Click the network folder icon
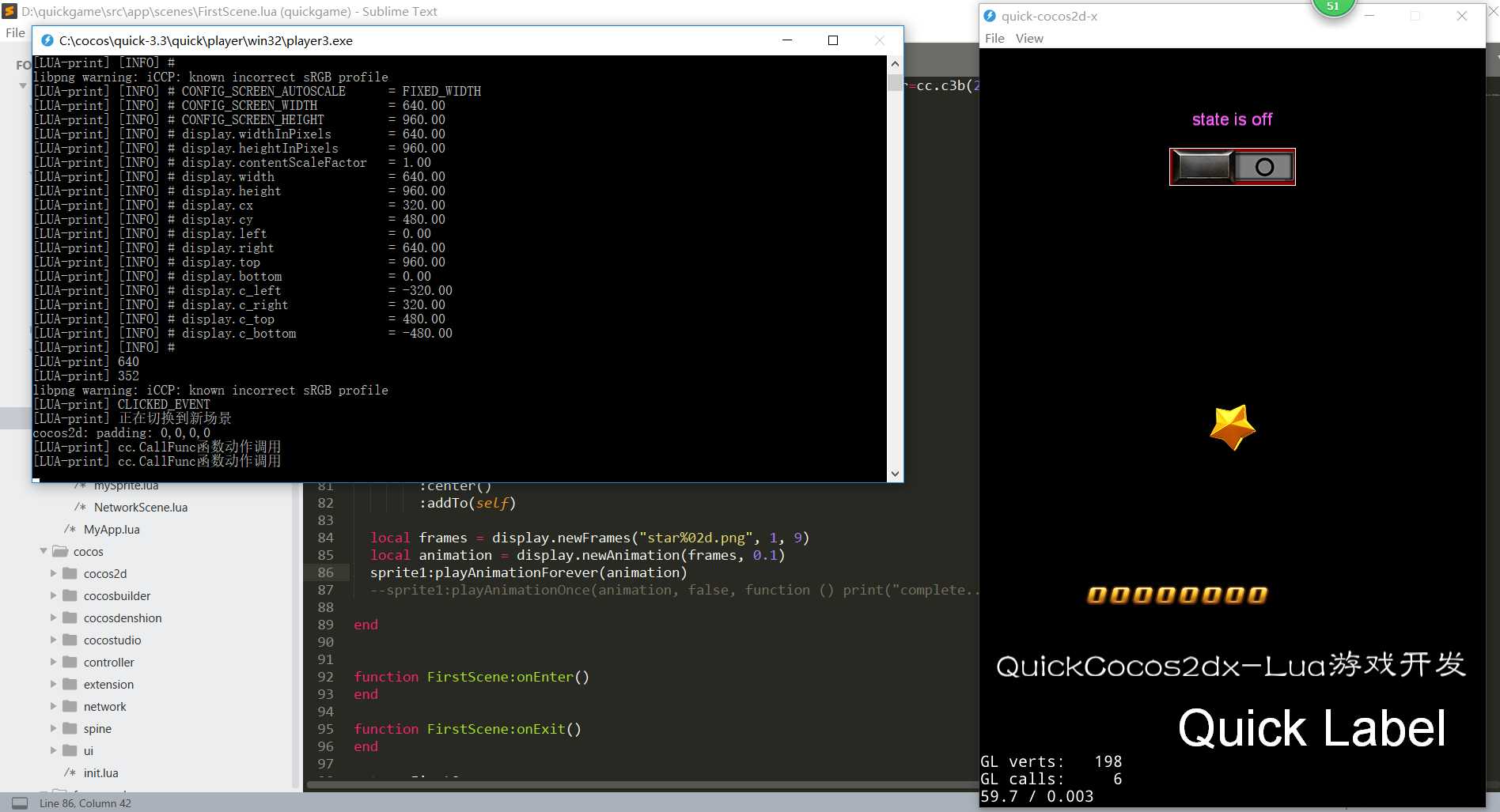Image resolution: width=1500 pixels, height=812 pixels. pos(70,706)
